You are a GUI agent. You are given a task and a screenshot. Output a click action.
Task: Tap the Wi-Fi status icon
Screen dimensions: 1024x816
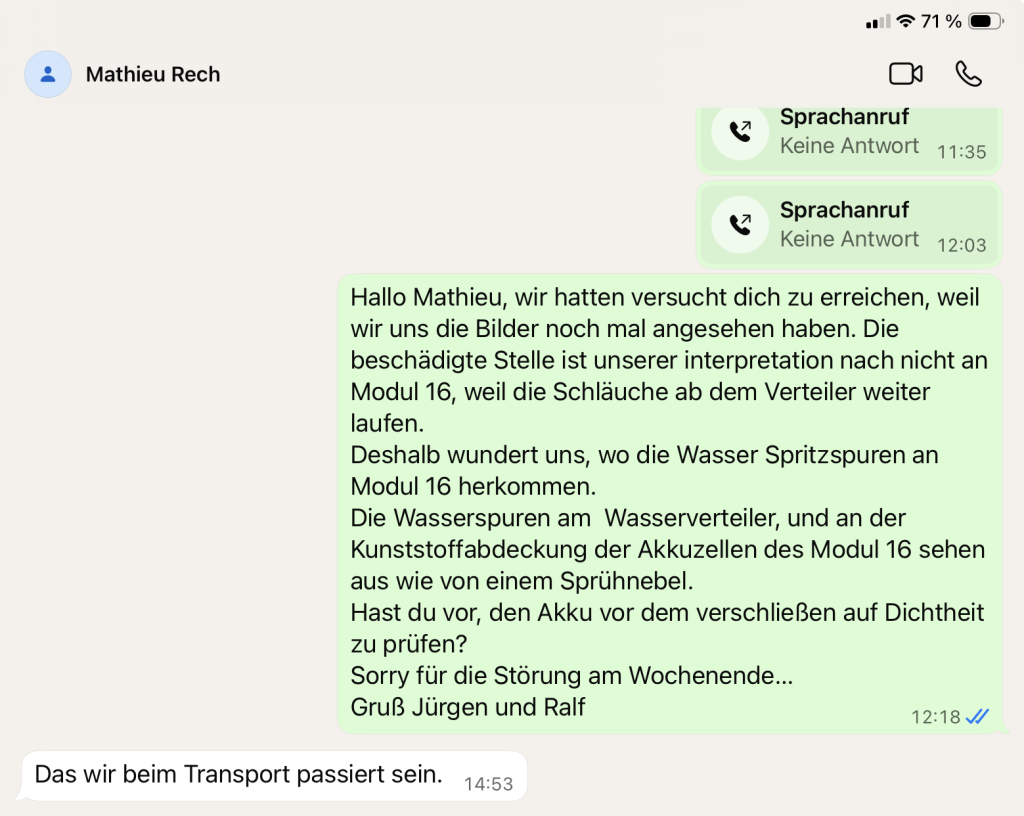[906, 21]
